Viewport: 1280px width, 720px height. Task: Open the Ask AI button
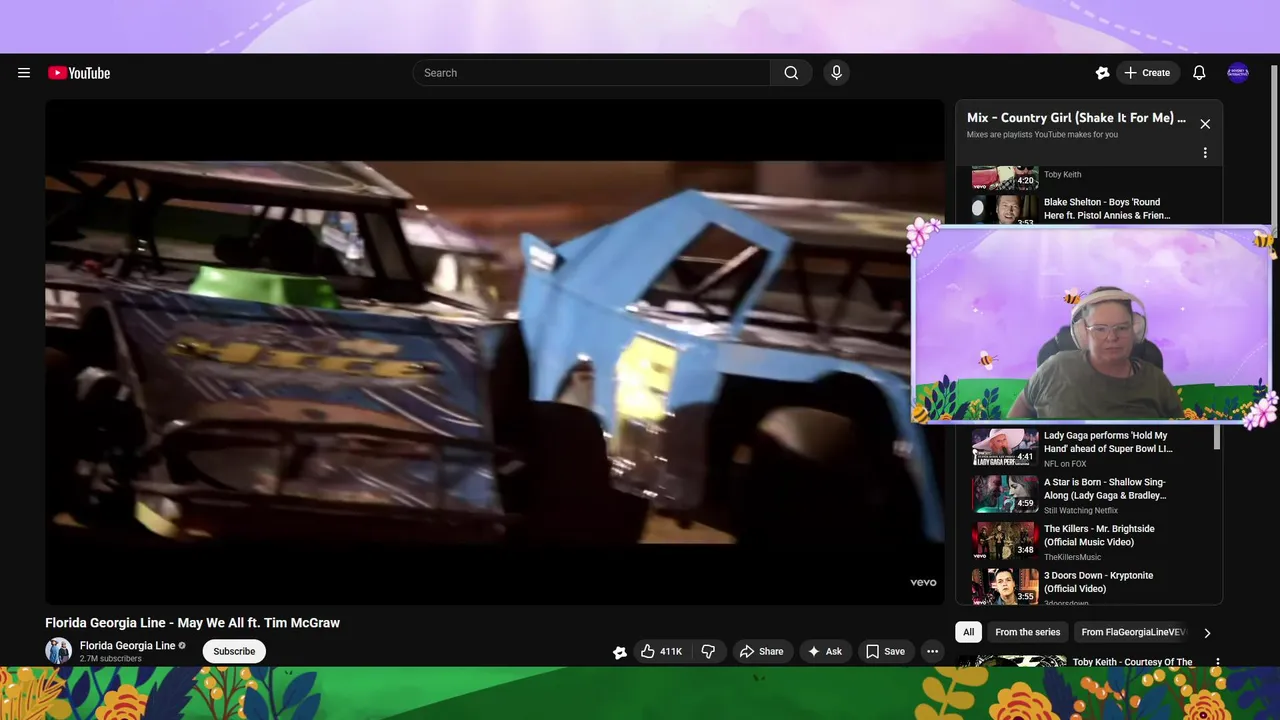[825, 651]
